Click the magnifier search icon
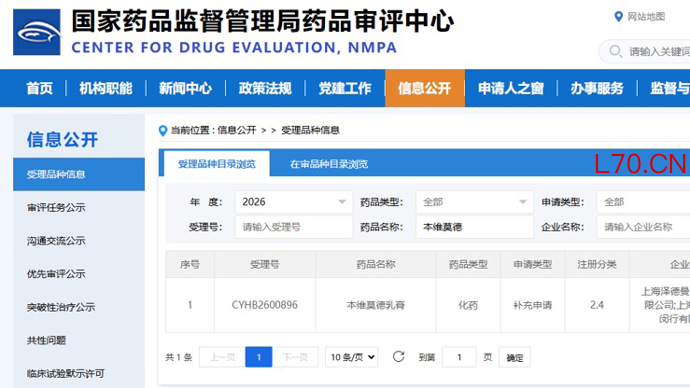The width and height of the screenshot is (690, 388). [x=616, y=51]
